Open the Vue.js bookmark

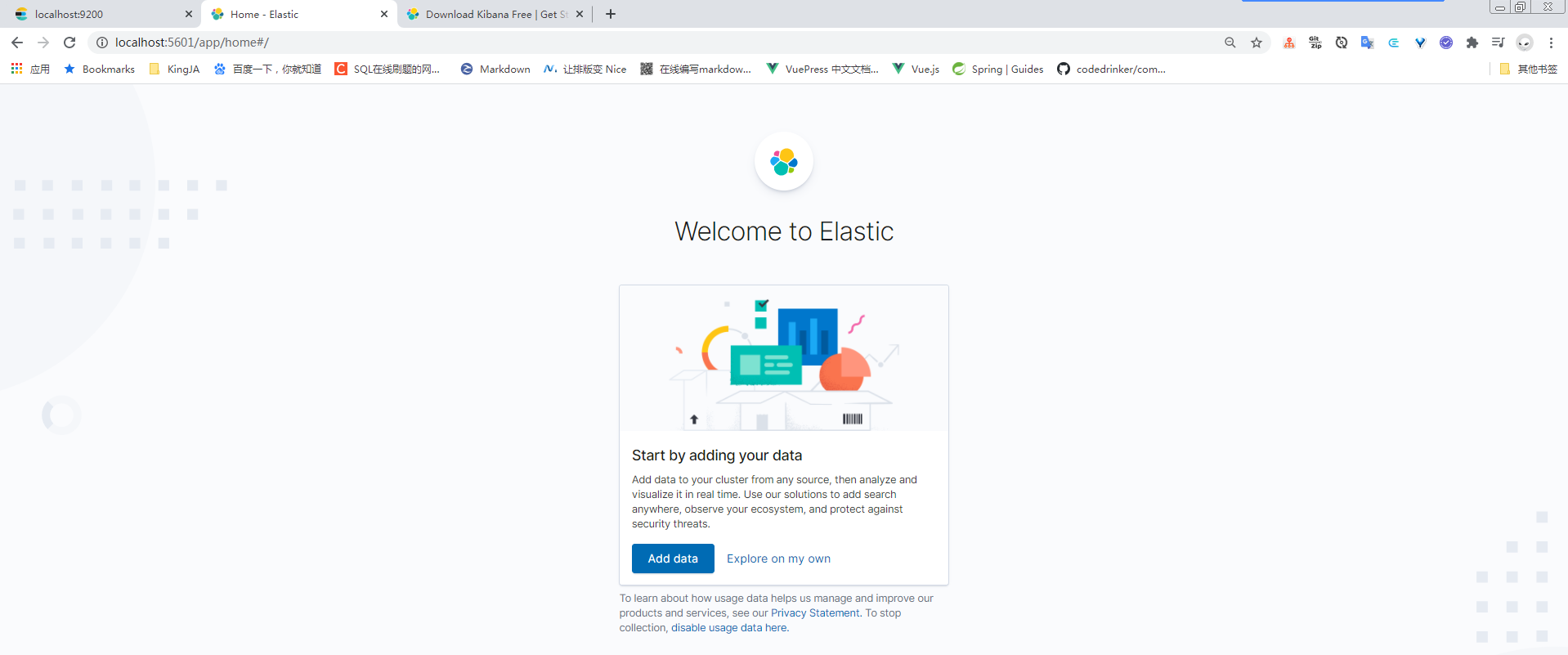[x=916, y=70]
